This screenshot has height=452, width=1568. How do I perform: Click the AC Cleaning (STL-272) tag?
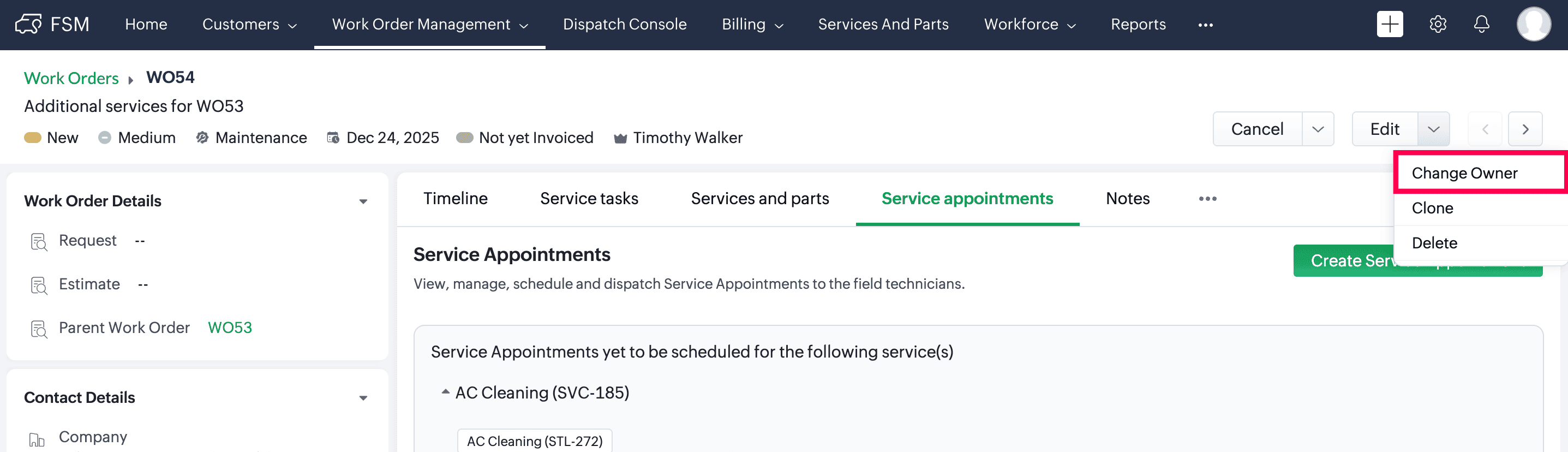[534, 441]
